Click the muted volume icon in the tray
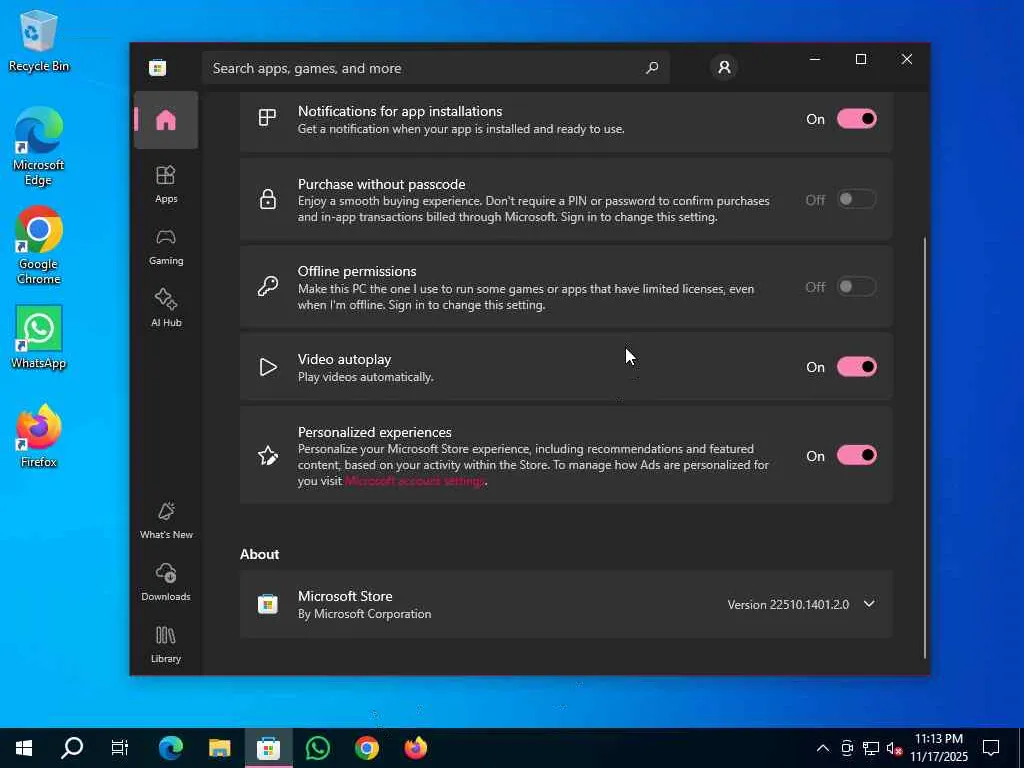 [893, 748]
